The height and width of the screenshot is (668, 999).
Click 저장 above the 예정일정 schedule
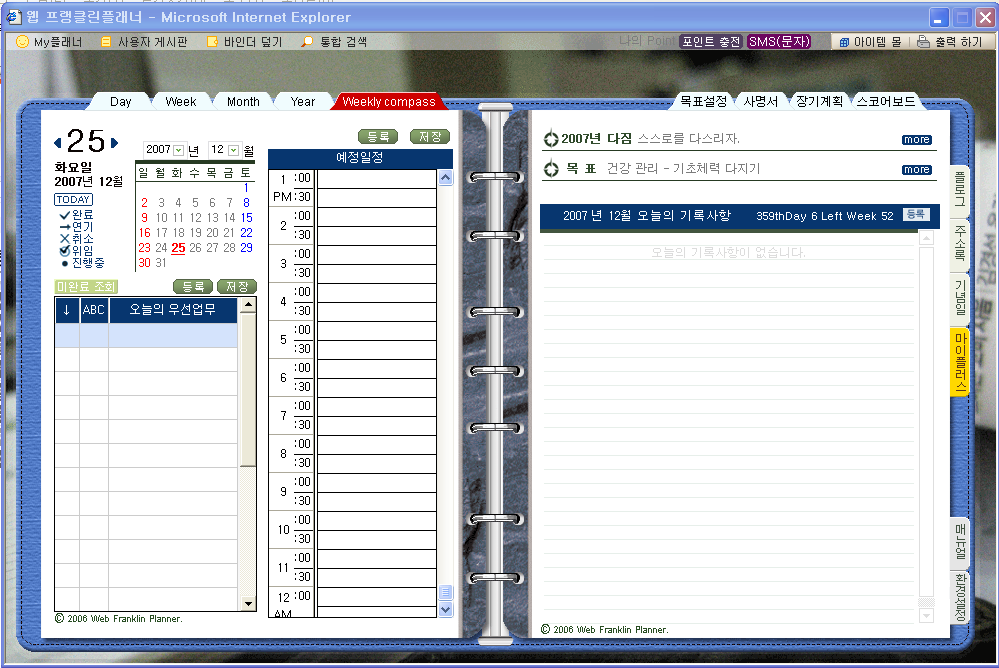click(430, 136)
